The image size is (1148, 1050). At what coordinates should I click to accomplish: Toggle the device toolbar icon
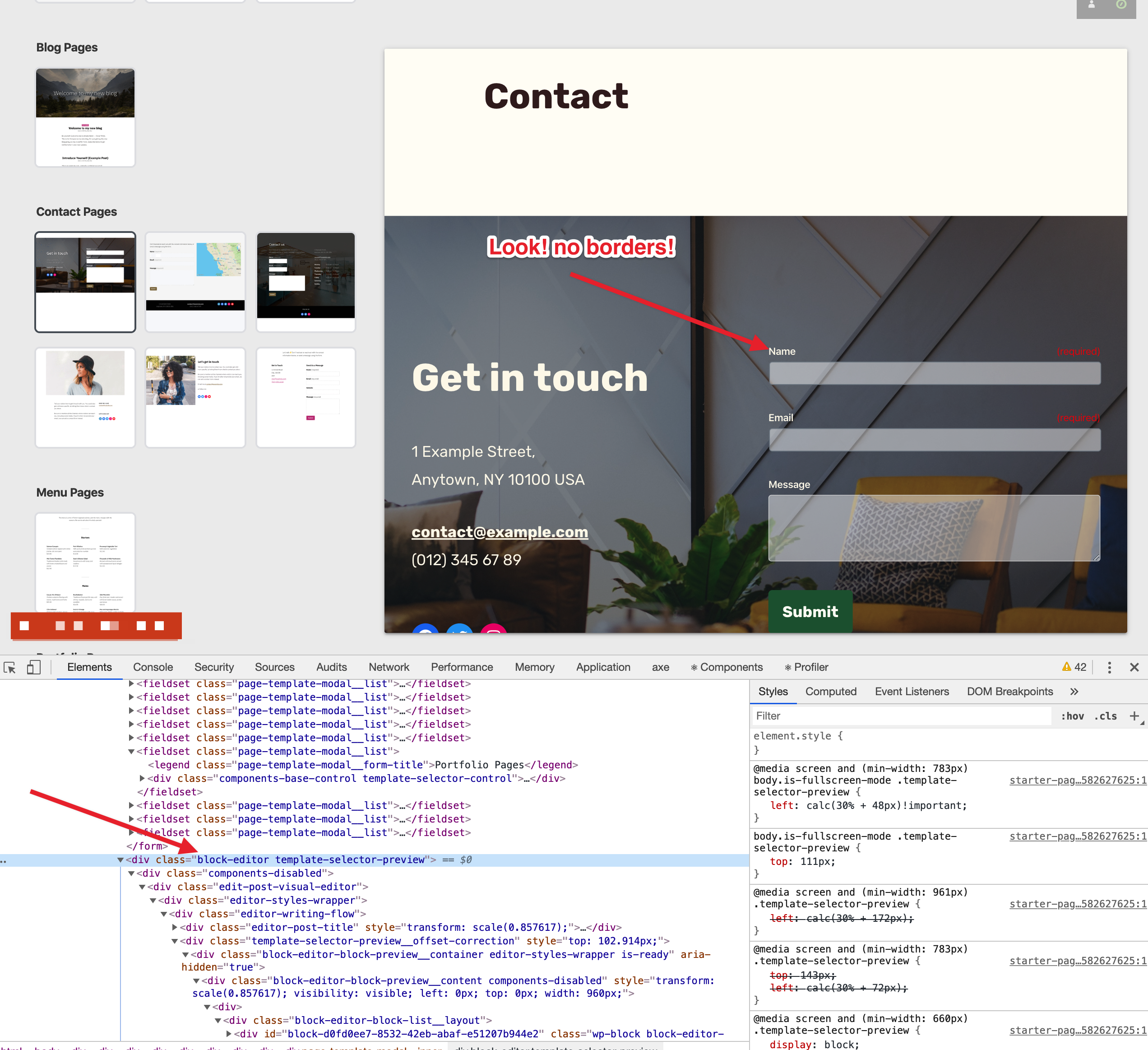click(x=33, y=667)
